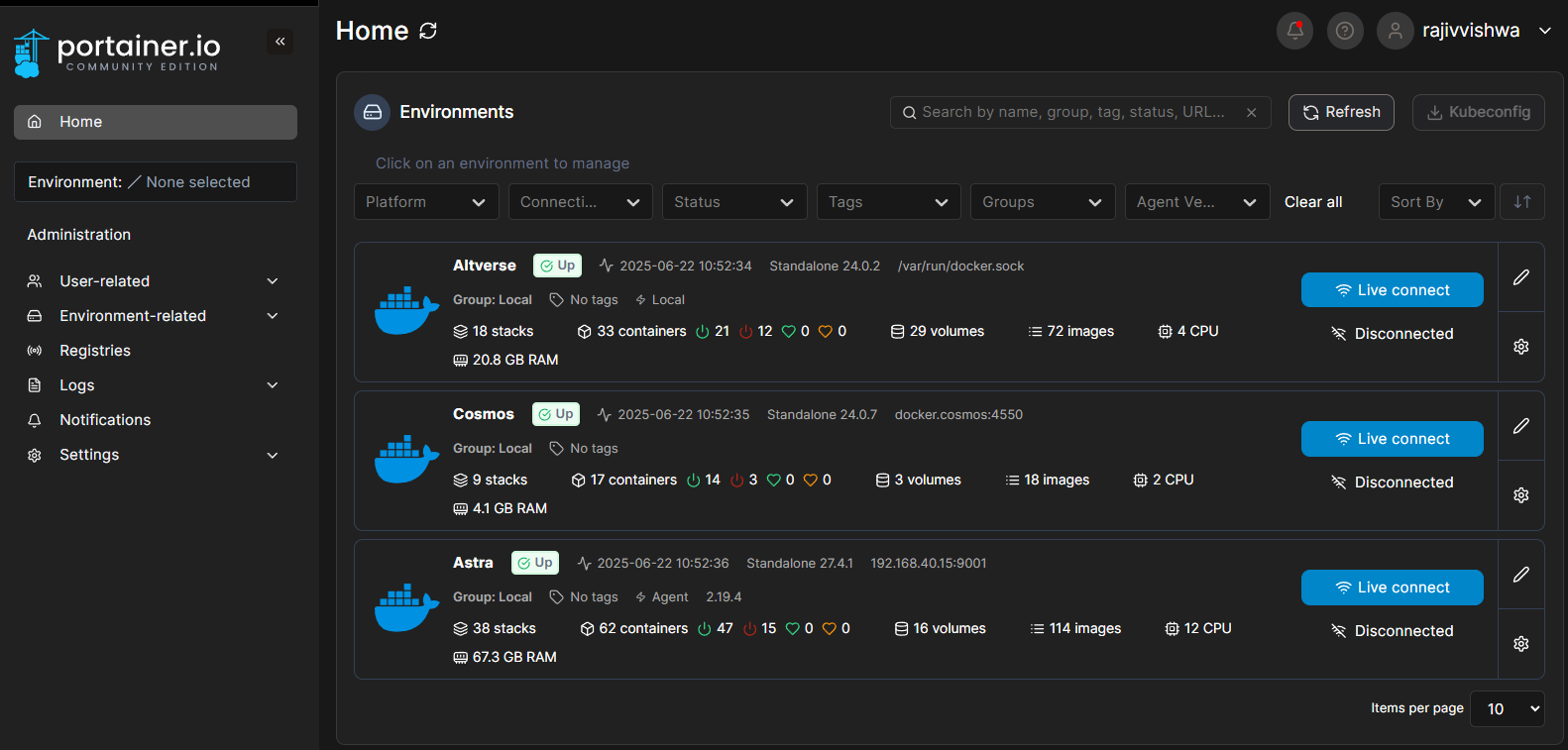
Task: Open the Status filter dropdown
Action: 733,202
